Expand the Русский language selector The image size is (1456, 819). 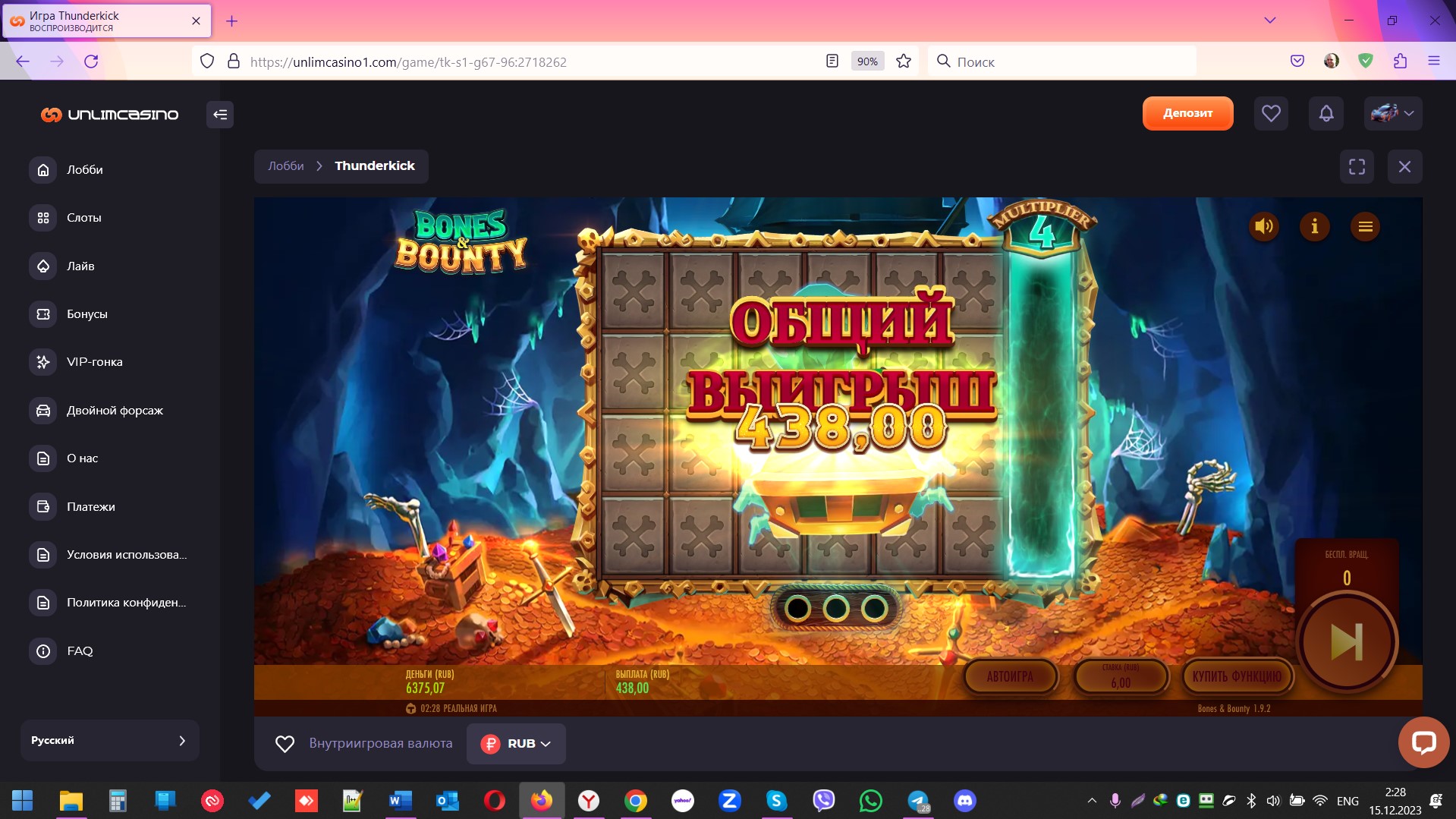point(109,740)
